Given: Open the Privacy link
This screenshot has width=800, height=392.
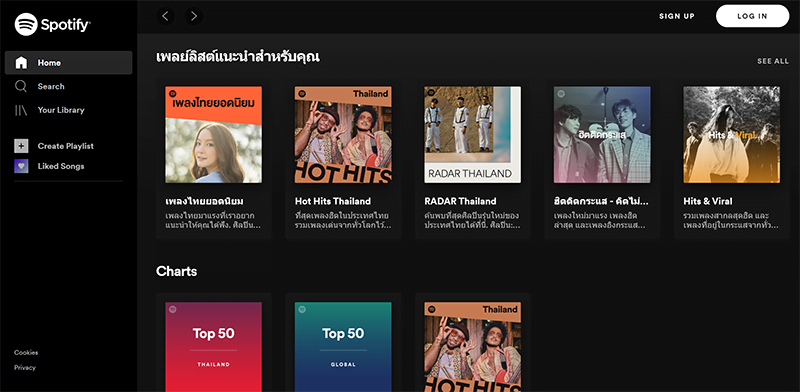Looking at the screenshot, I should tap(25, 368).
